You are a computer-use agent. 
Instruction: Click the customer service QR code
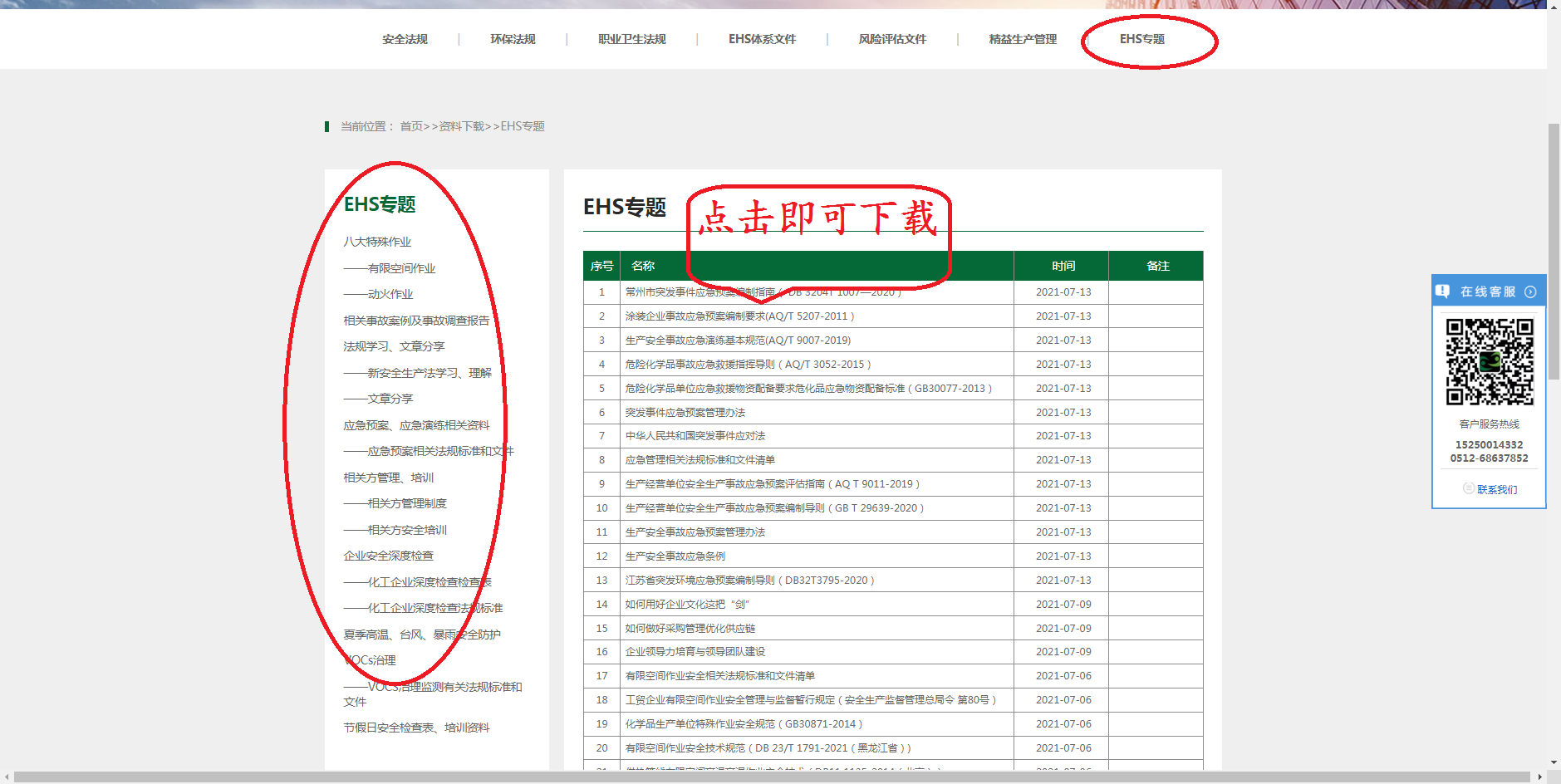tap(1489, 361)
